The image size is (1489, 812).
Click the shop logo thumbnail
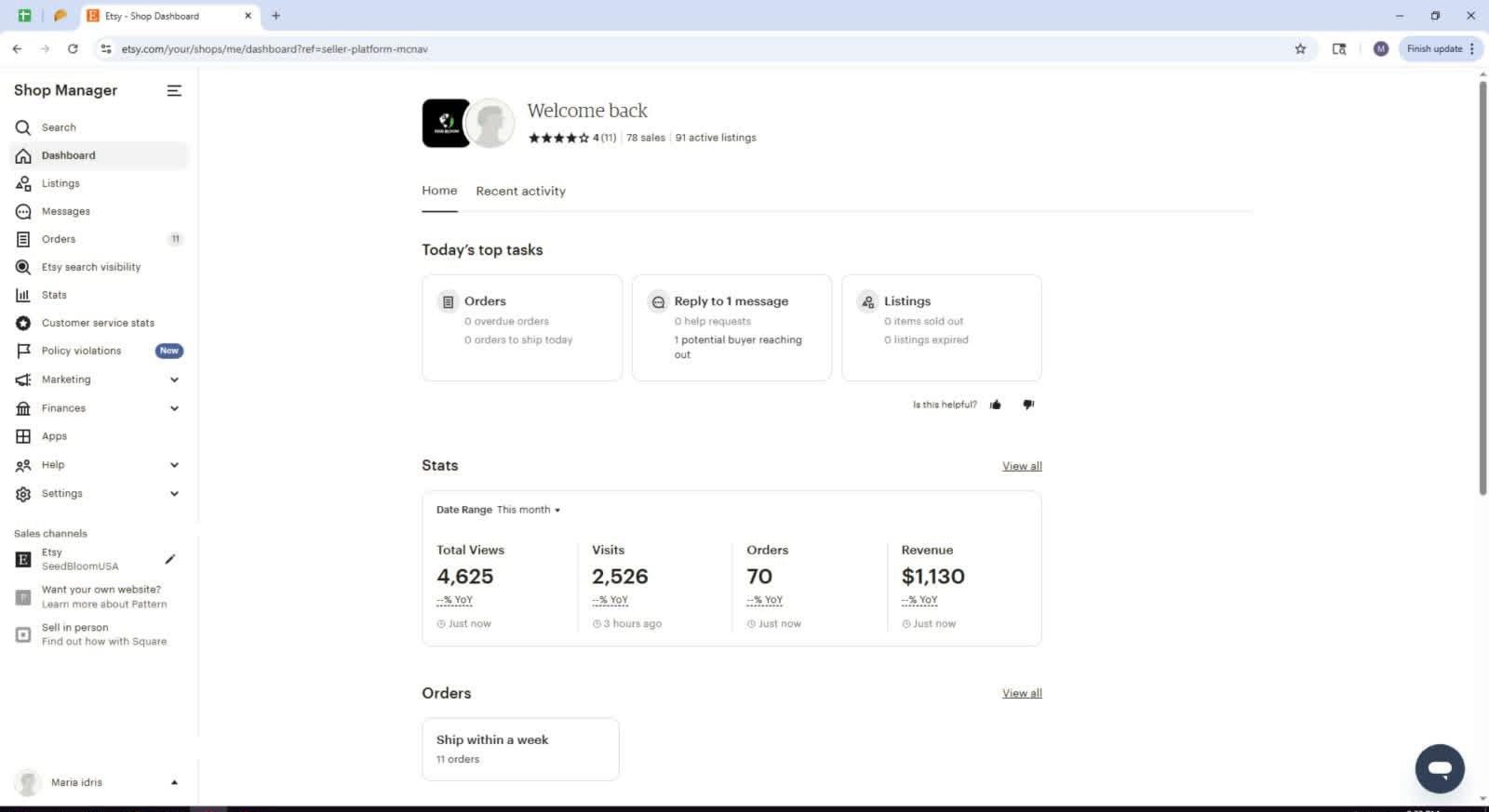tap(446, 123)
